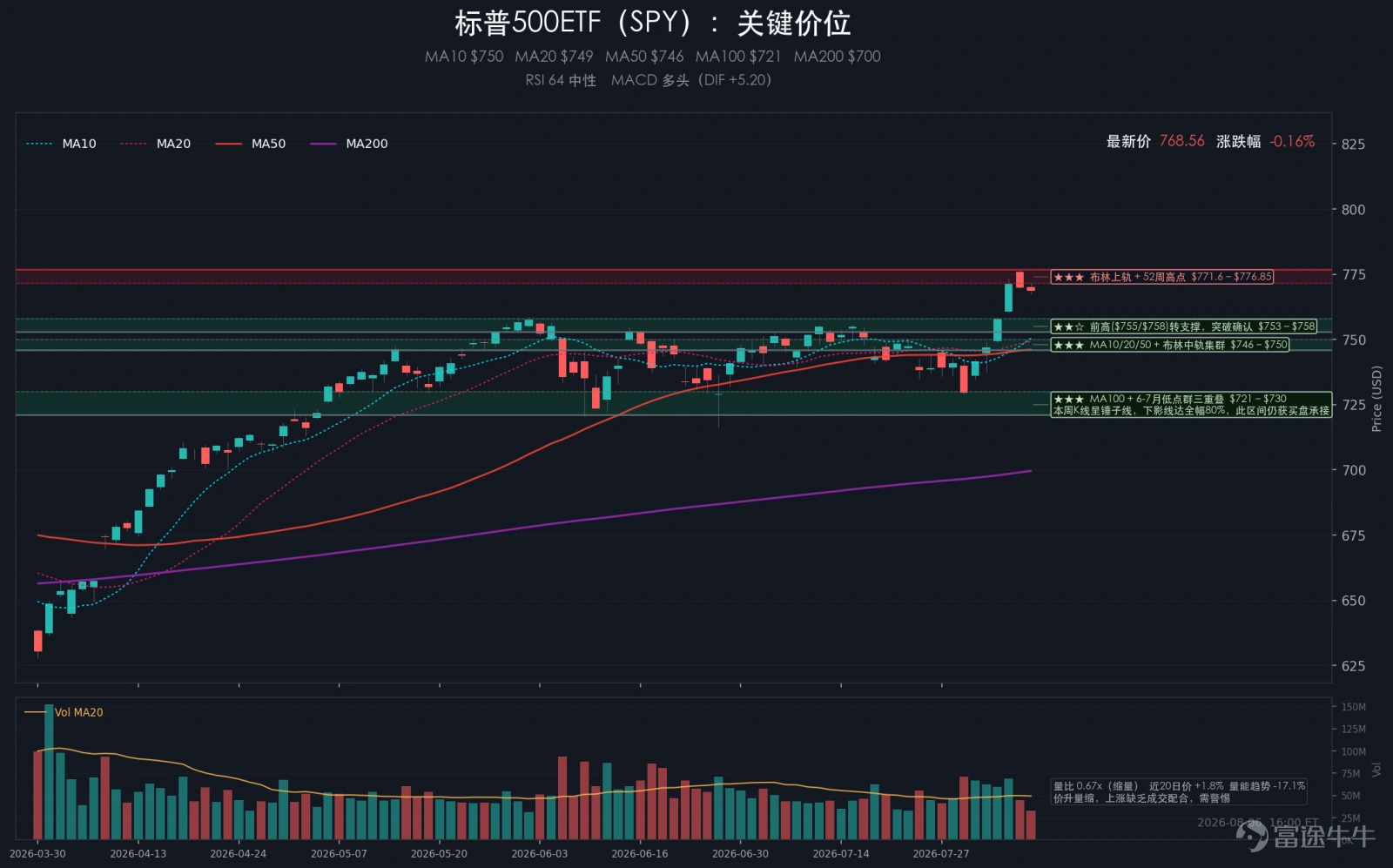
Task: Click the 825 price axis tick
Action: pyautogui.click(x=1353, y=145)
